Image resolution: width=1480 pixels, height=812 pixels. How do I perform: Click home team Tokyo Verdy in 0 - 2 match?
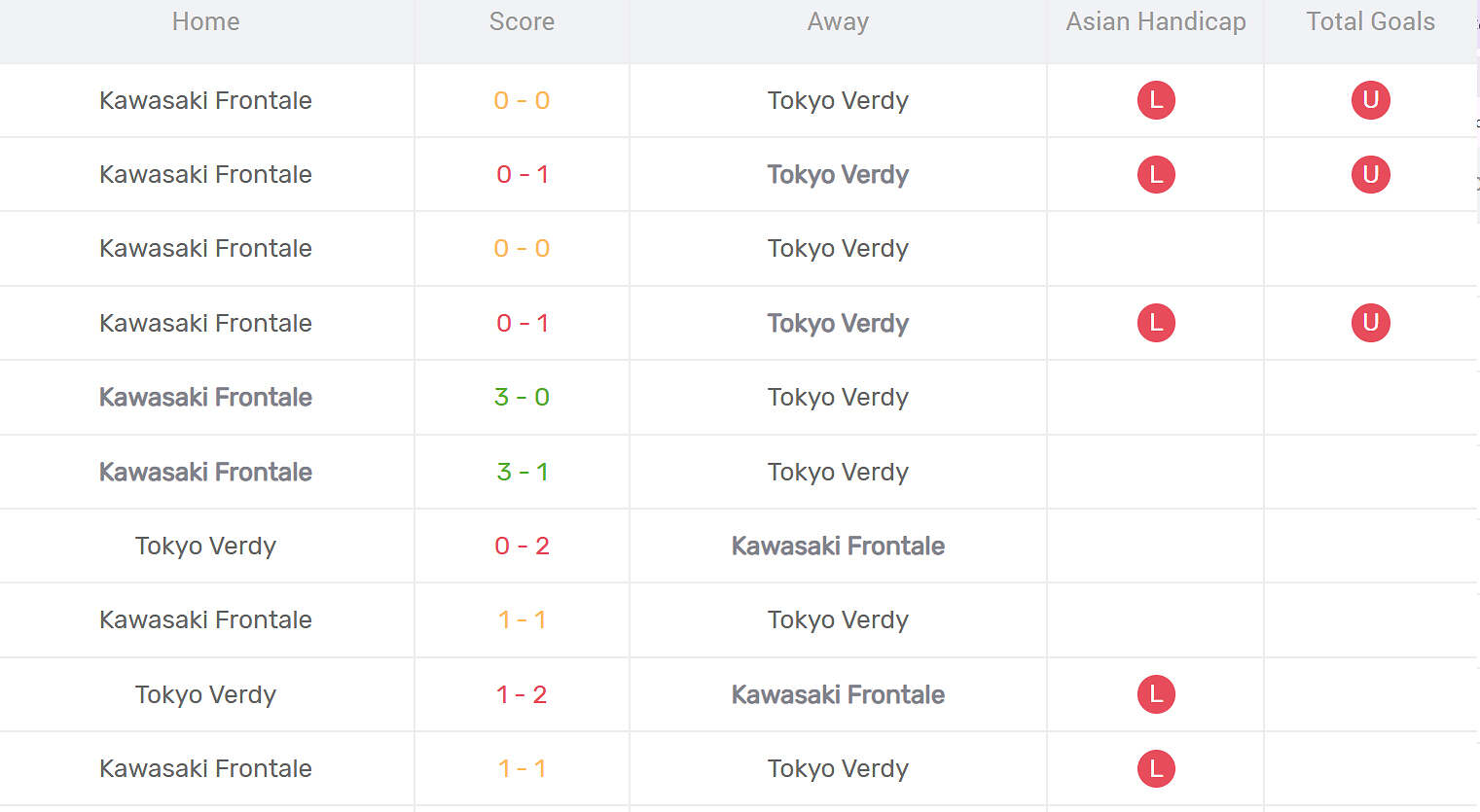point(205,547)
